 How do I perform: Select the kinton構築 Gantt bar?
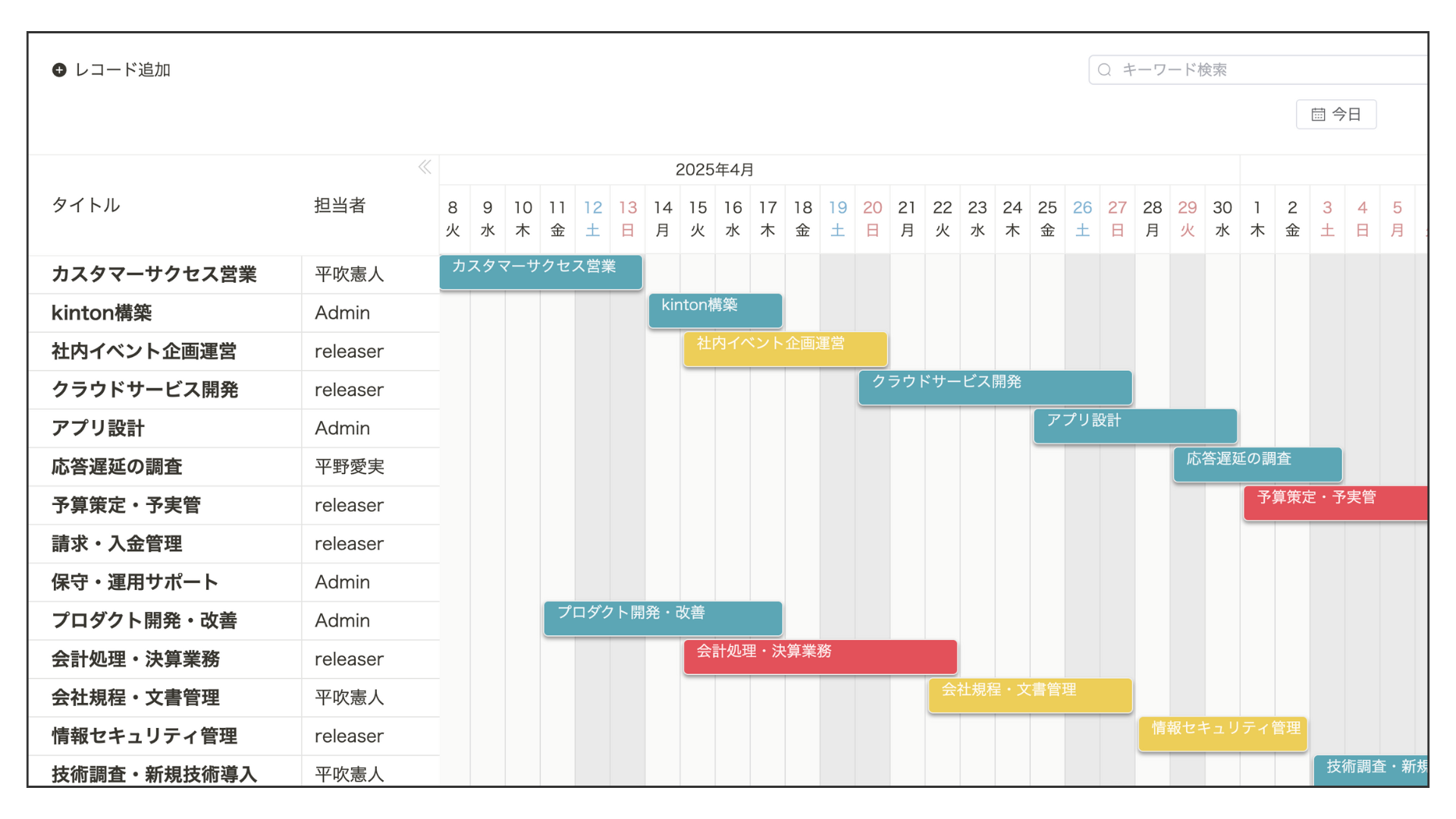(x=715, y=310)
